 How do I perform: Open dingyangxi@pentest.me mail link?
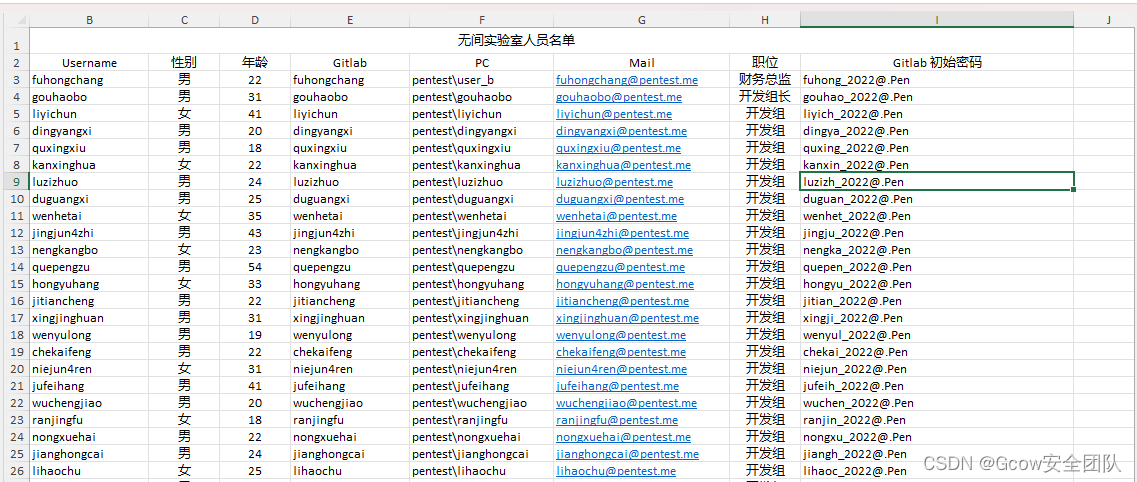coord(621,131)
